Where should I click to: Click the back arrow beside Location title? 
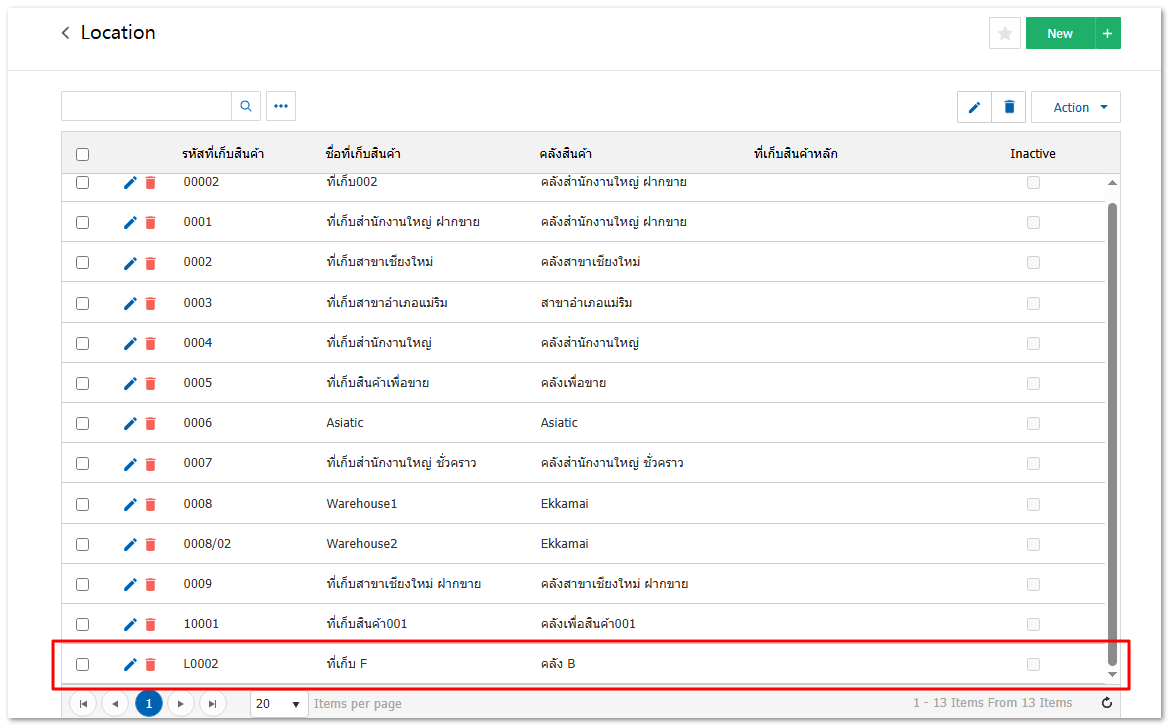coord(66,33)
